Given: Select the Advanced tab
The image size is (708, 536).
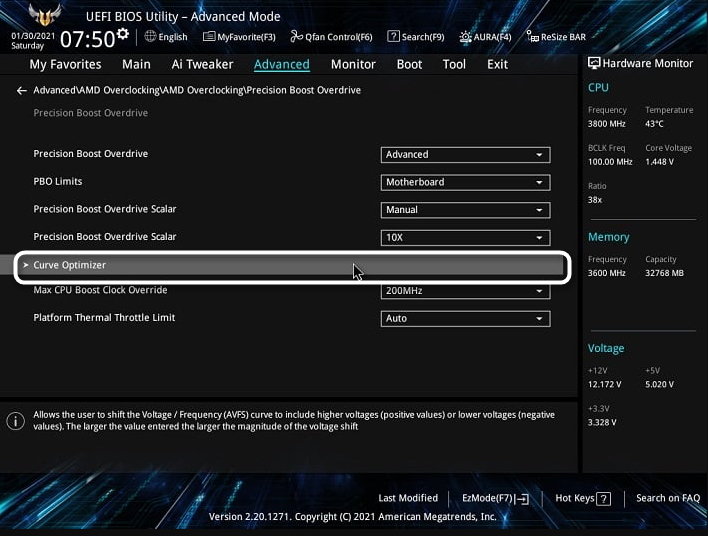Looking at the screenshot, I should [x=282, y=64].
